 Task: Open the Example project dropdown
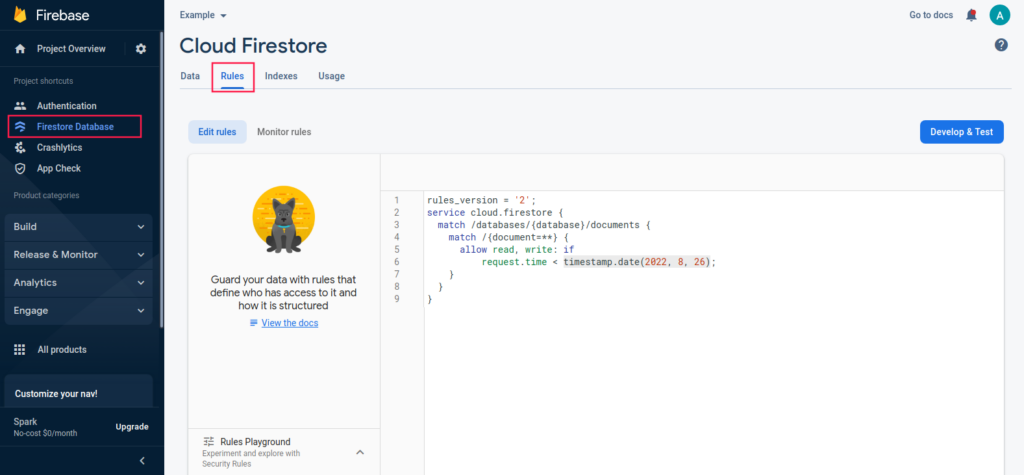click(204, 15)
